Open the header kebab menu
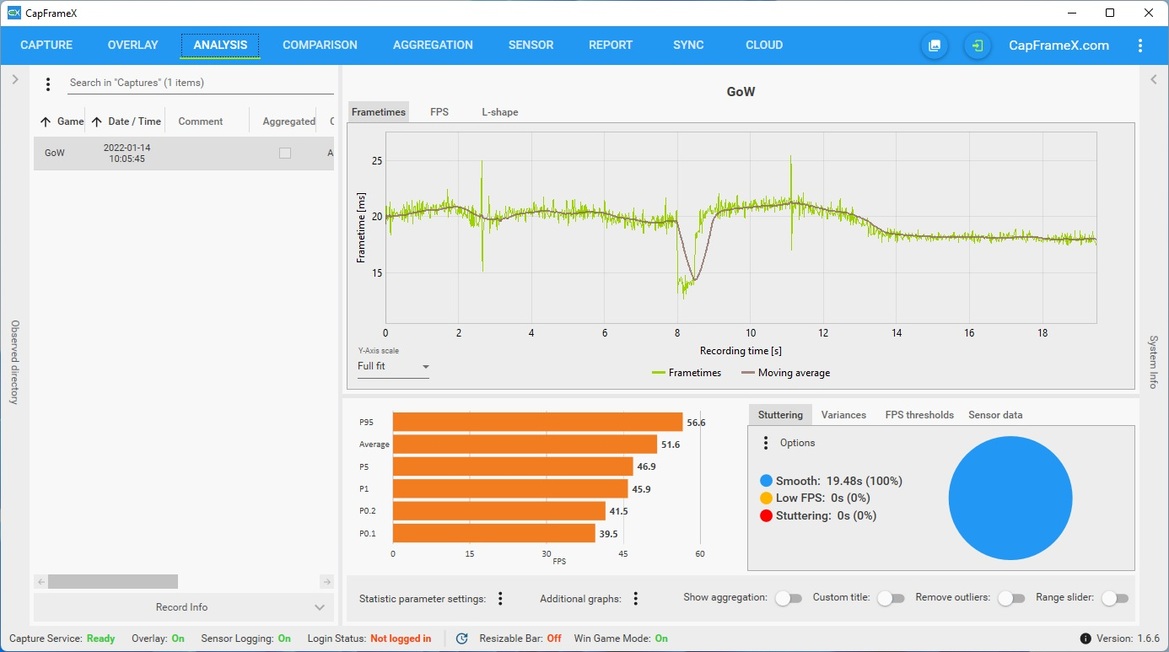 pos(1140,45)
